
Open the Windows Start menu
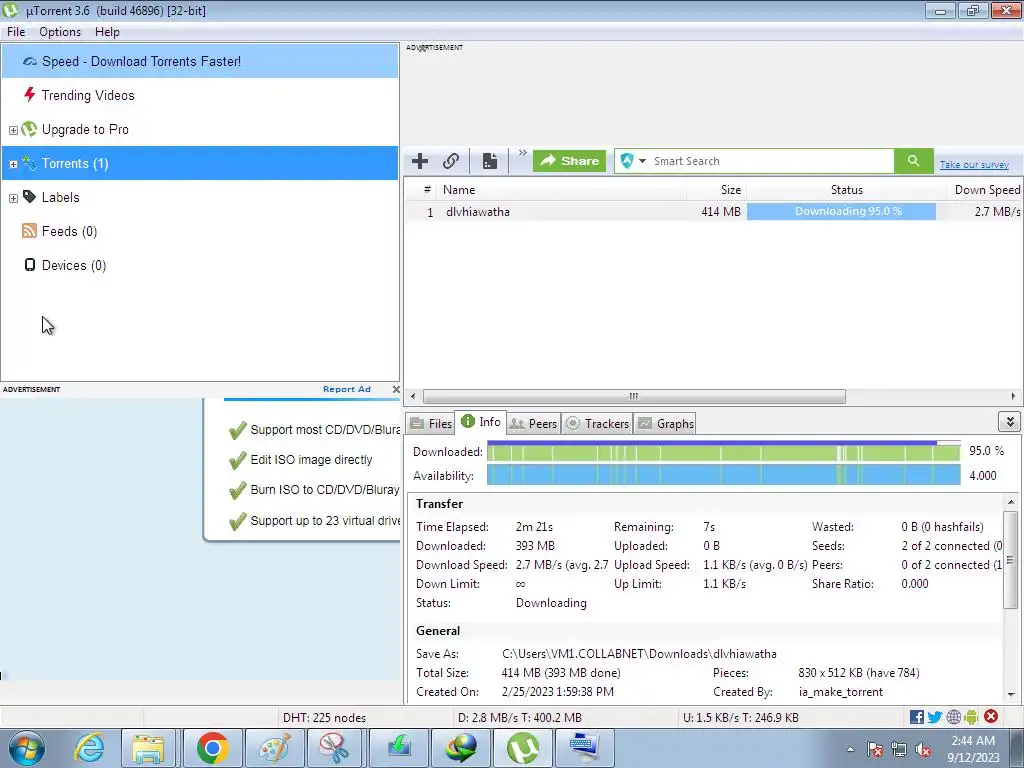pos(27,748)
